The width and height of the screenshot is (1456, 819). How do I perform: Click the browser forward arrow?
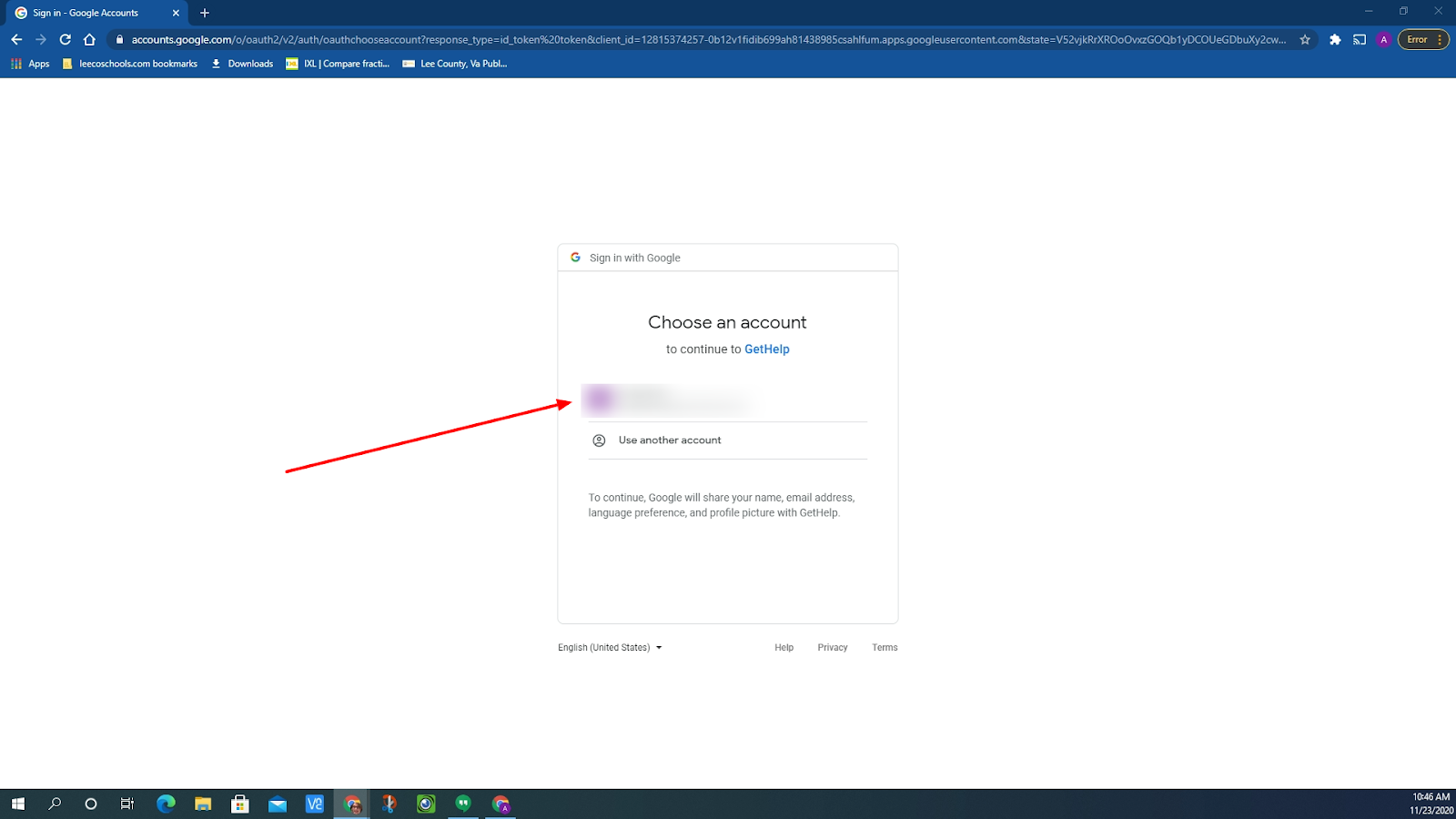41,39
